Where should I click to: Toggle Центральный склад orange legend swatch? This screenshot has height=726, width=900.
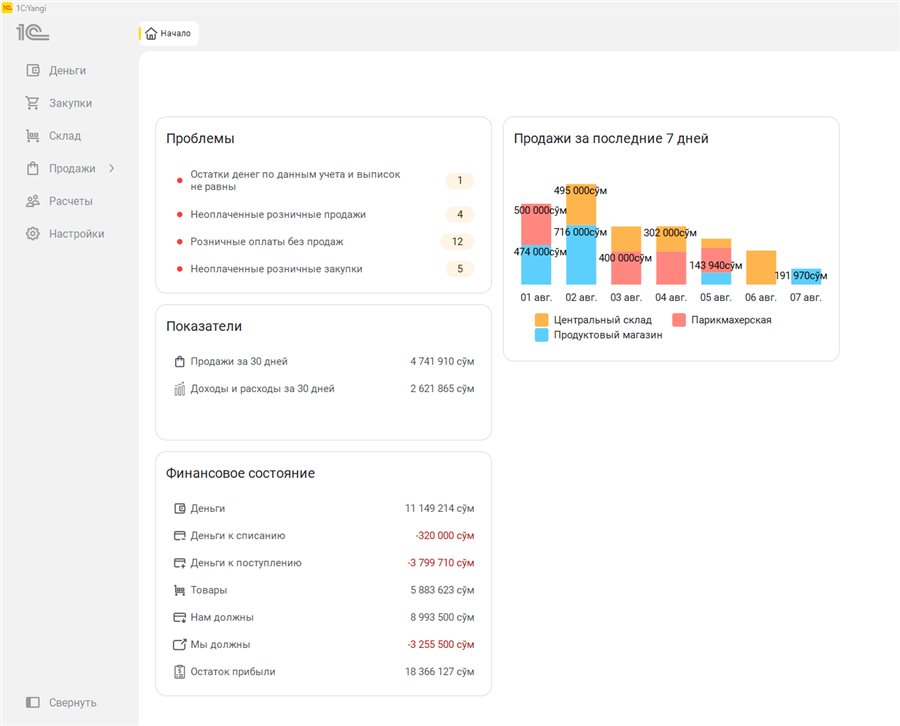click(x=541, y=320)
